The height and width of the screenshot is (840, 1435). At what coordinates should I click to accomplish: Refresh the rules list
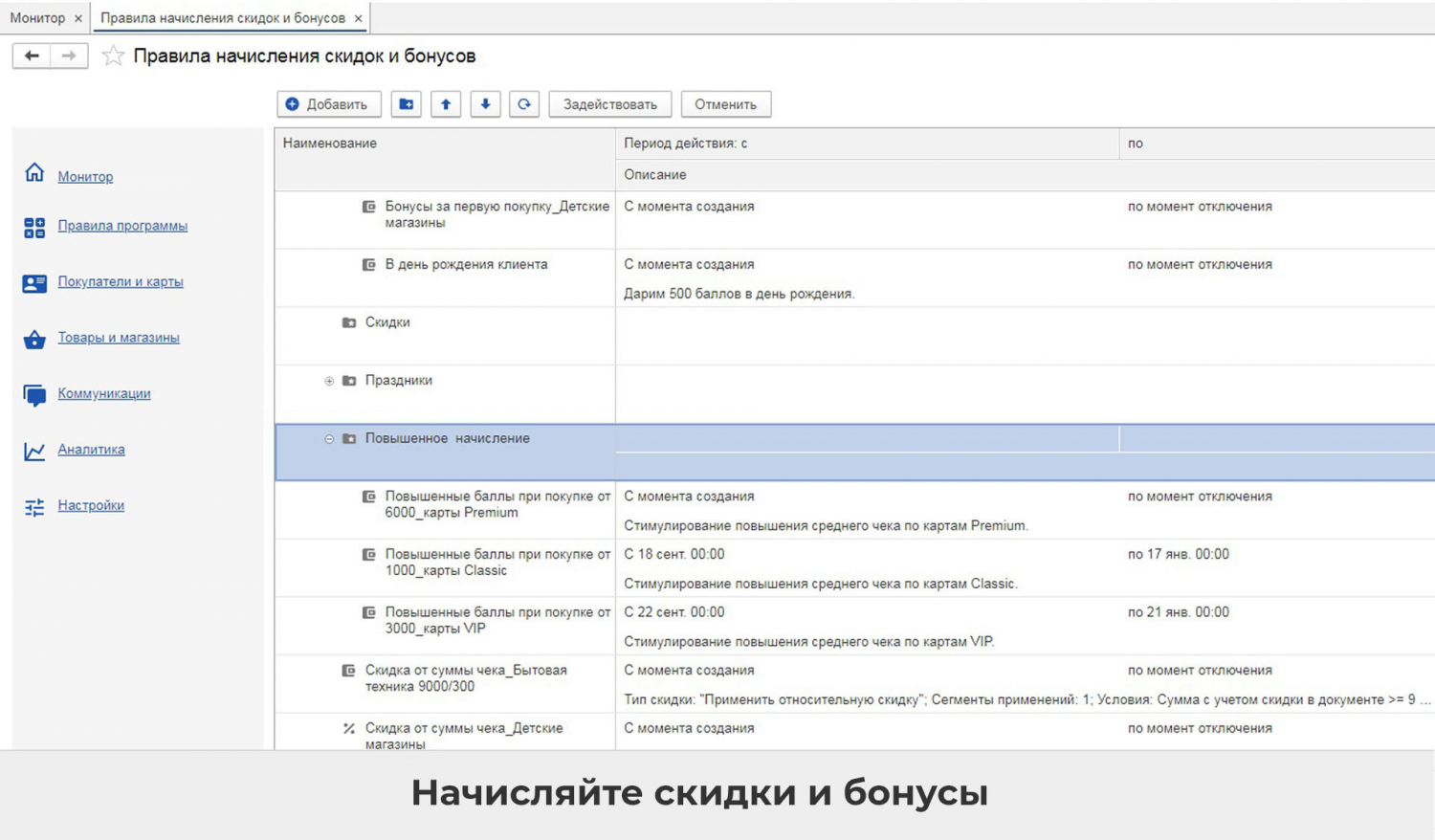click(x=524, y=104)
